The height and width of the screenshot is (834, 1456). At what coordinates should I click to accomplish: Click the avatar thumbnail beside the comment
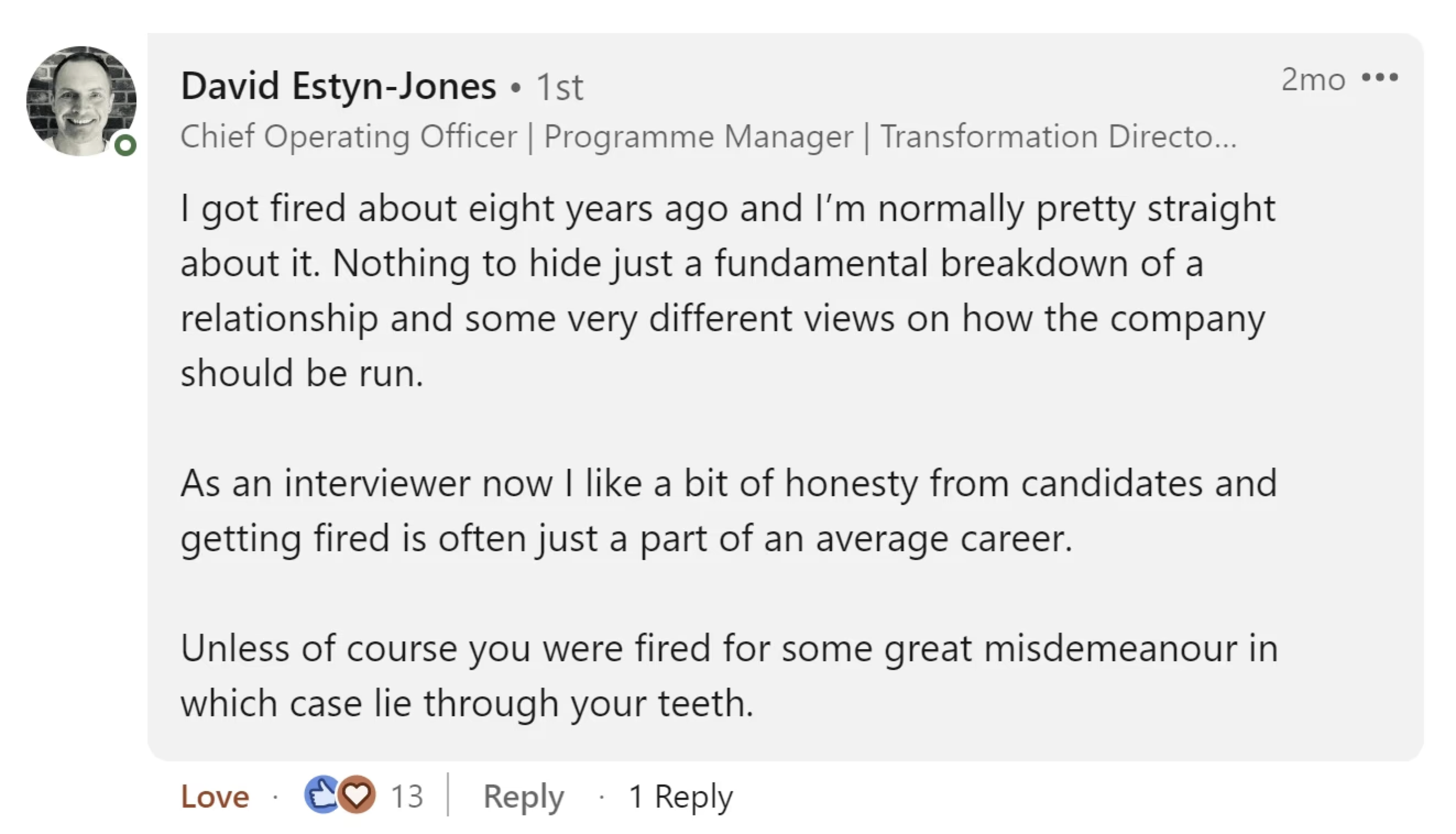point(80,100)
